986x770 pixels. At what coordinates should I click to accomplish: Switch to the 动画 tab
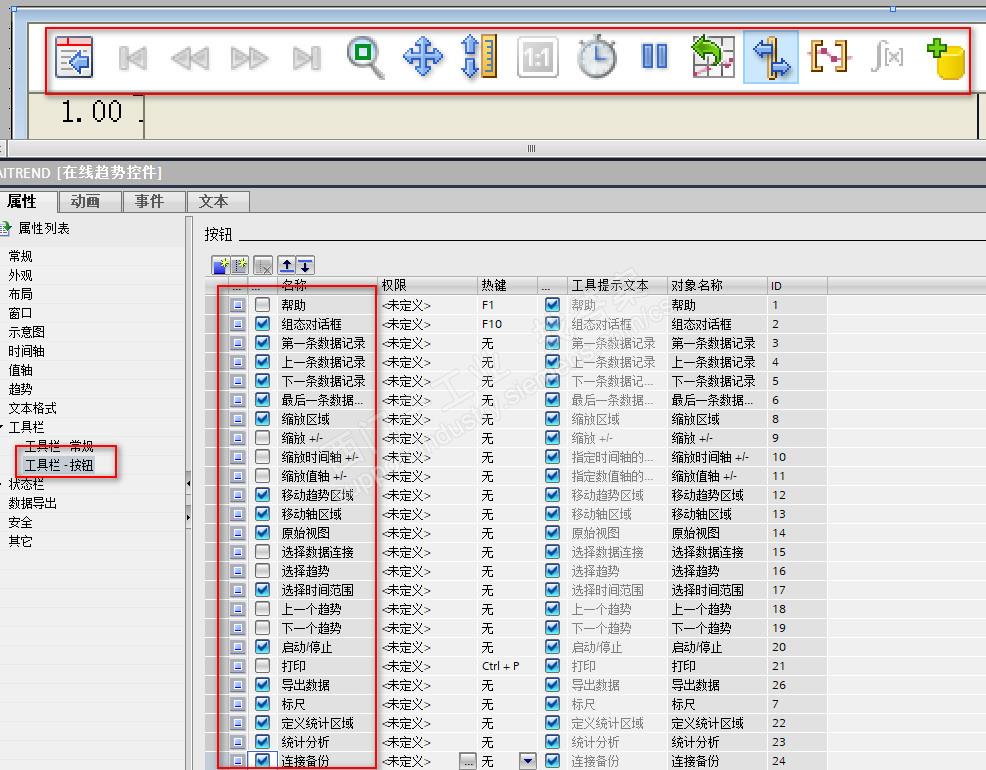tap(89, 202)
